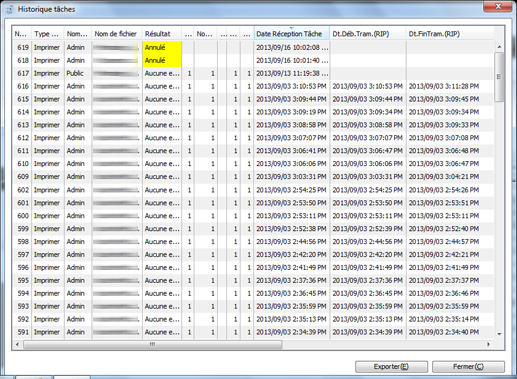Select job number 616
This screenshot has width=517, height=379.
tap(23, 86)
